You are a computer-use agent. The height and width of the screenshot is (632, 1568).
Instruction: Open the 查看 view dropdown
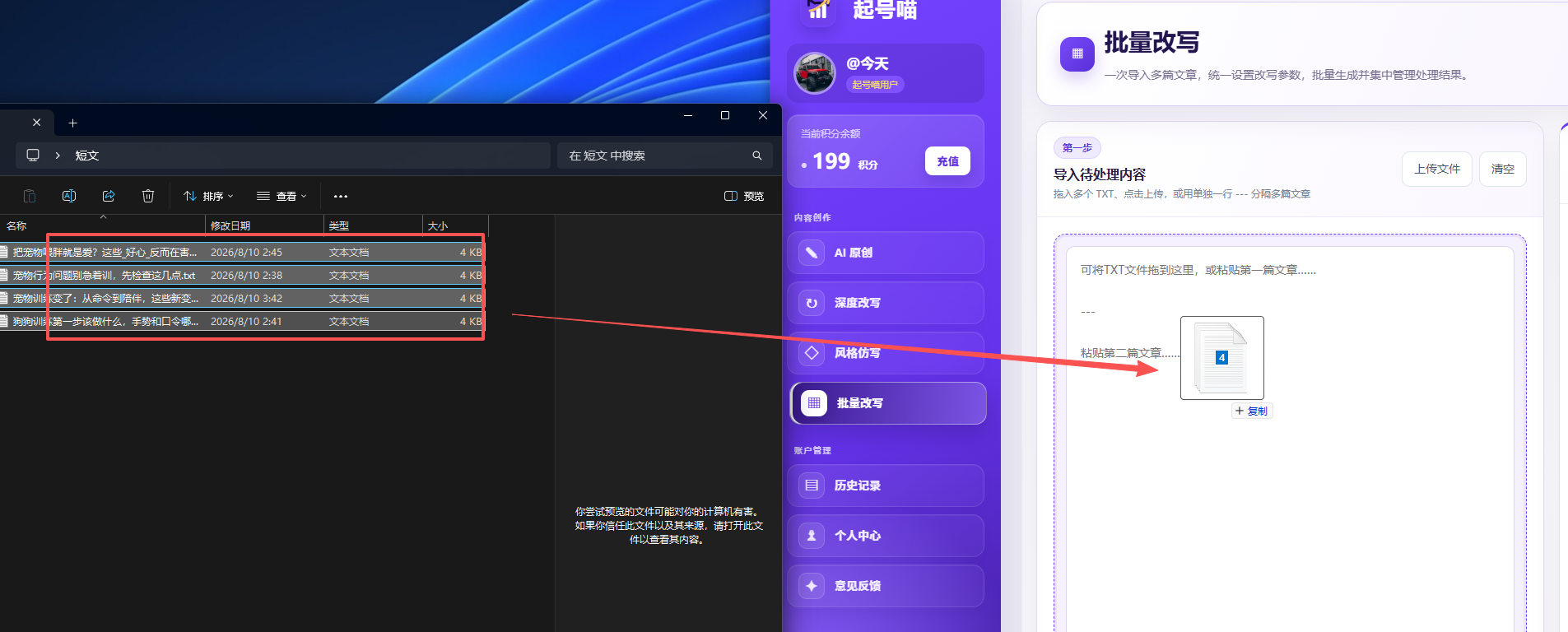pos(281,196)
